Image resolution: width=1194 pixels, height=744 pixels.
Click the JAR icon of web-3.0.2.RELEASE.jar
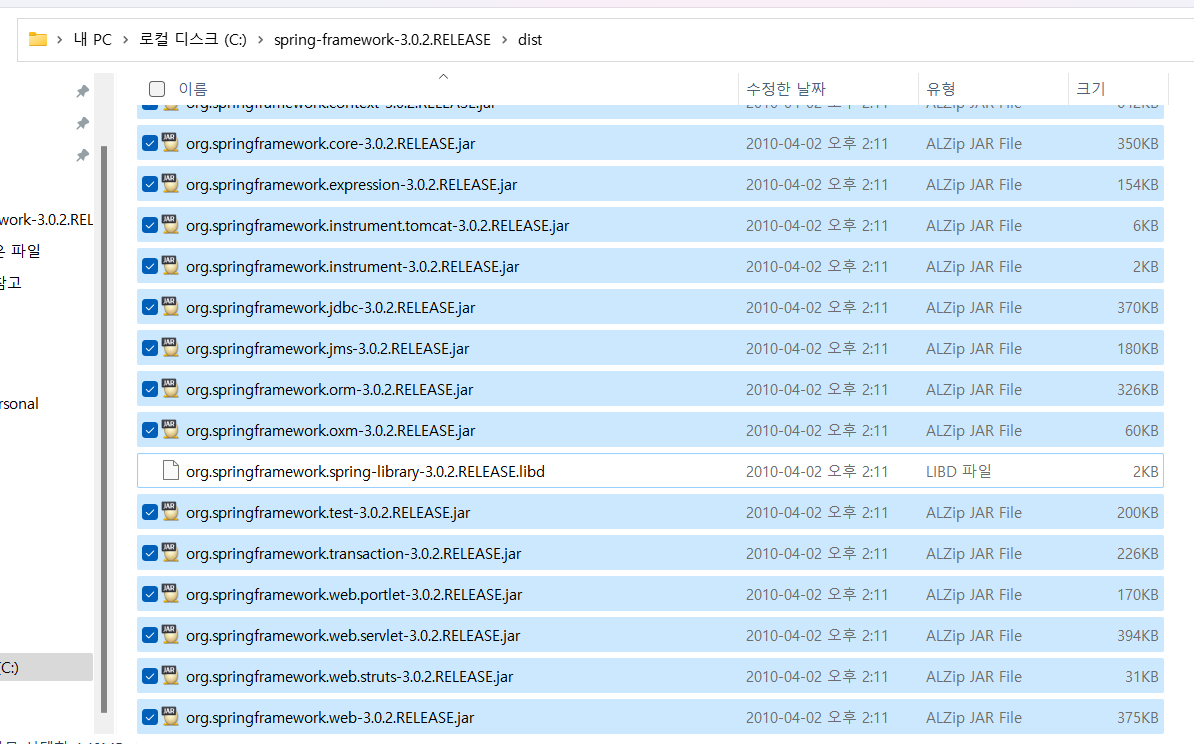click(171, 717)
